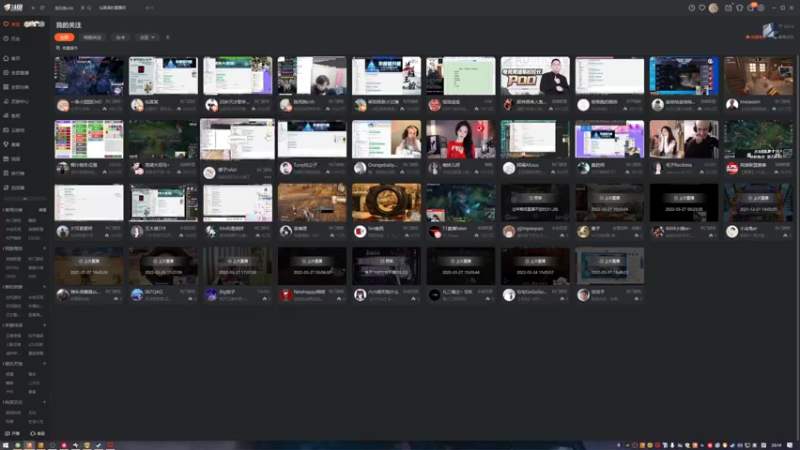Click the back arrow in title bar

point(33,8)
